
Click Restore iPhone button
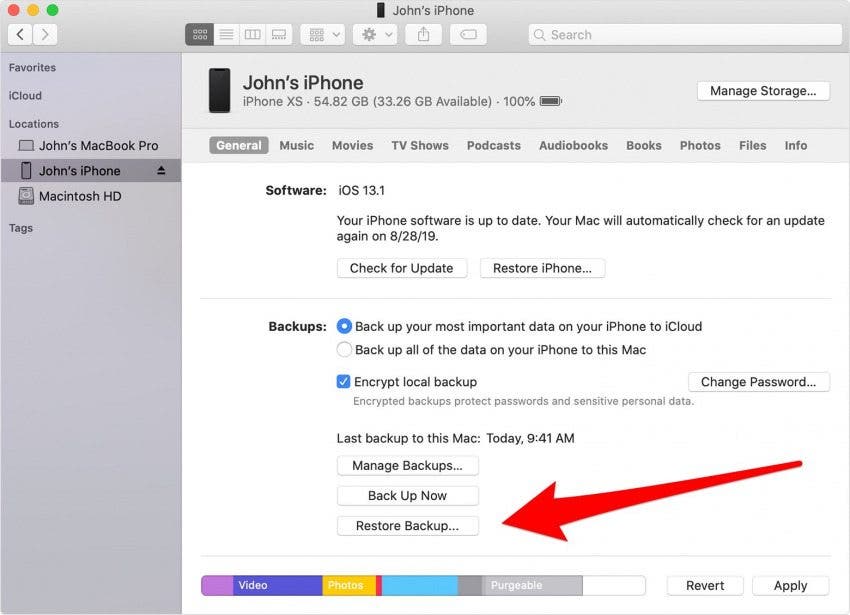tap(542, 268)
